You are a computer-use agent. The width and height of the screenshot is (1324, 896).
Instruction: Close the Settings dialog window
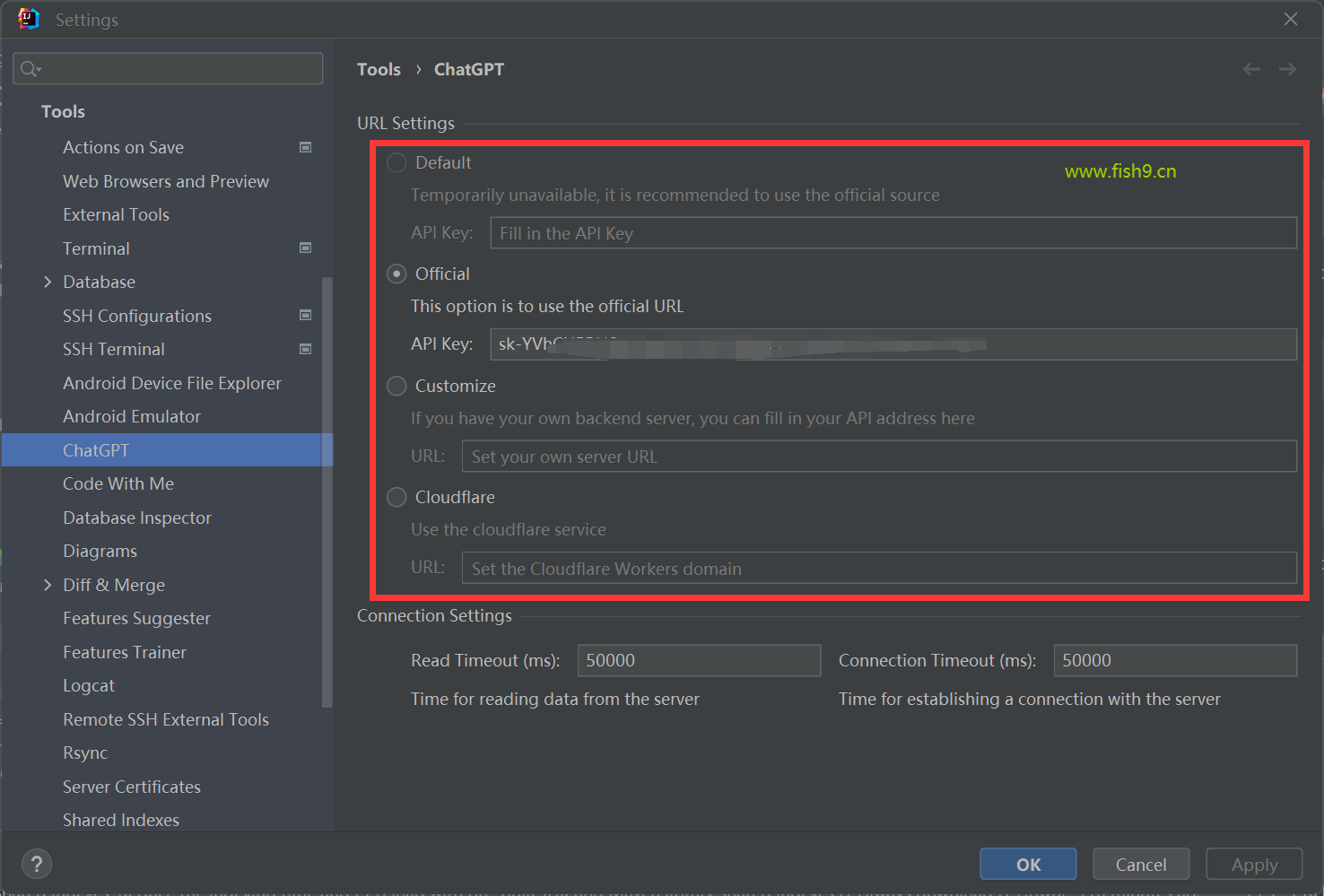pos(1290,19)
